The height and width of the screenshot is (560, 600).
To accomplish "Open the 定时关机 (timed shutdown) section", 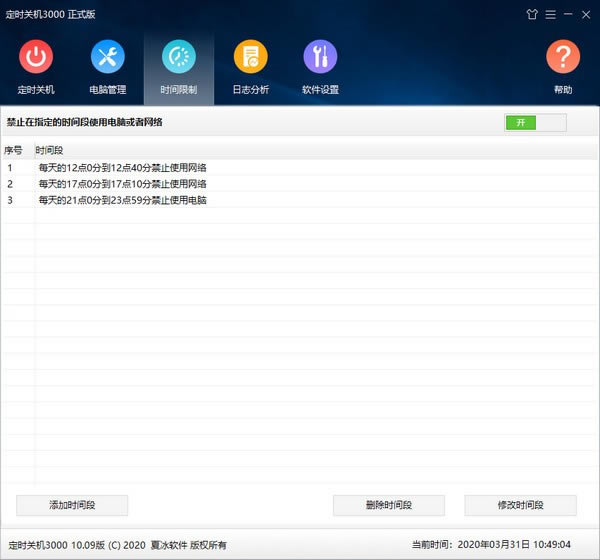I will [36, 66].
